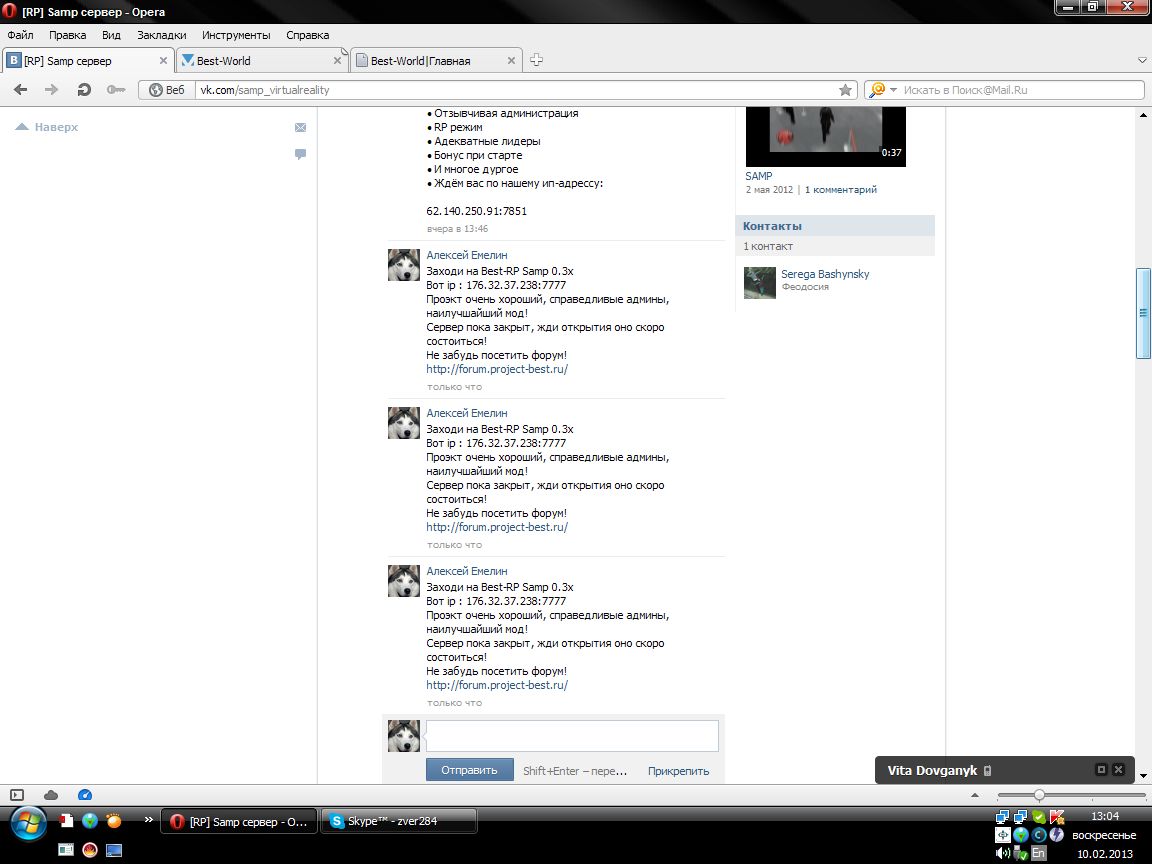Open the new tab plus button
This screenshot has width=1152, height=864.
[x=536, y=60]
